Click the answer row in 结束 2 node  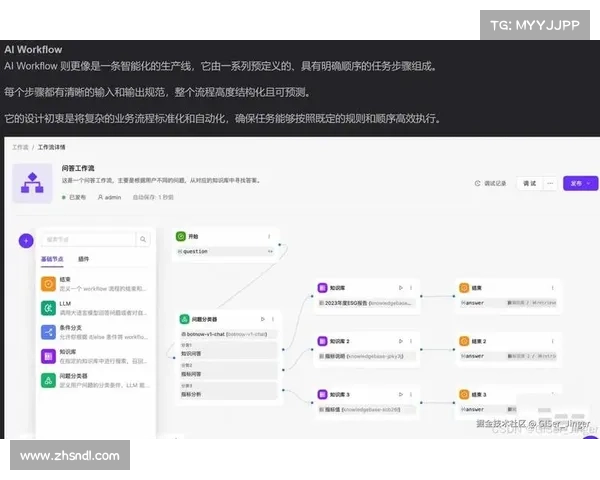point(508,356)
